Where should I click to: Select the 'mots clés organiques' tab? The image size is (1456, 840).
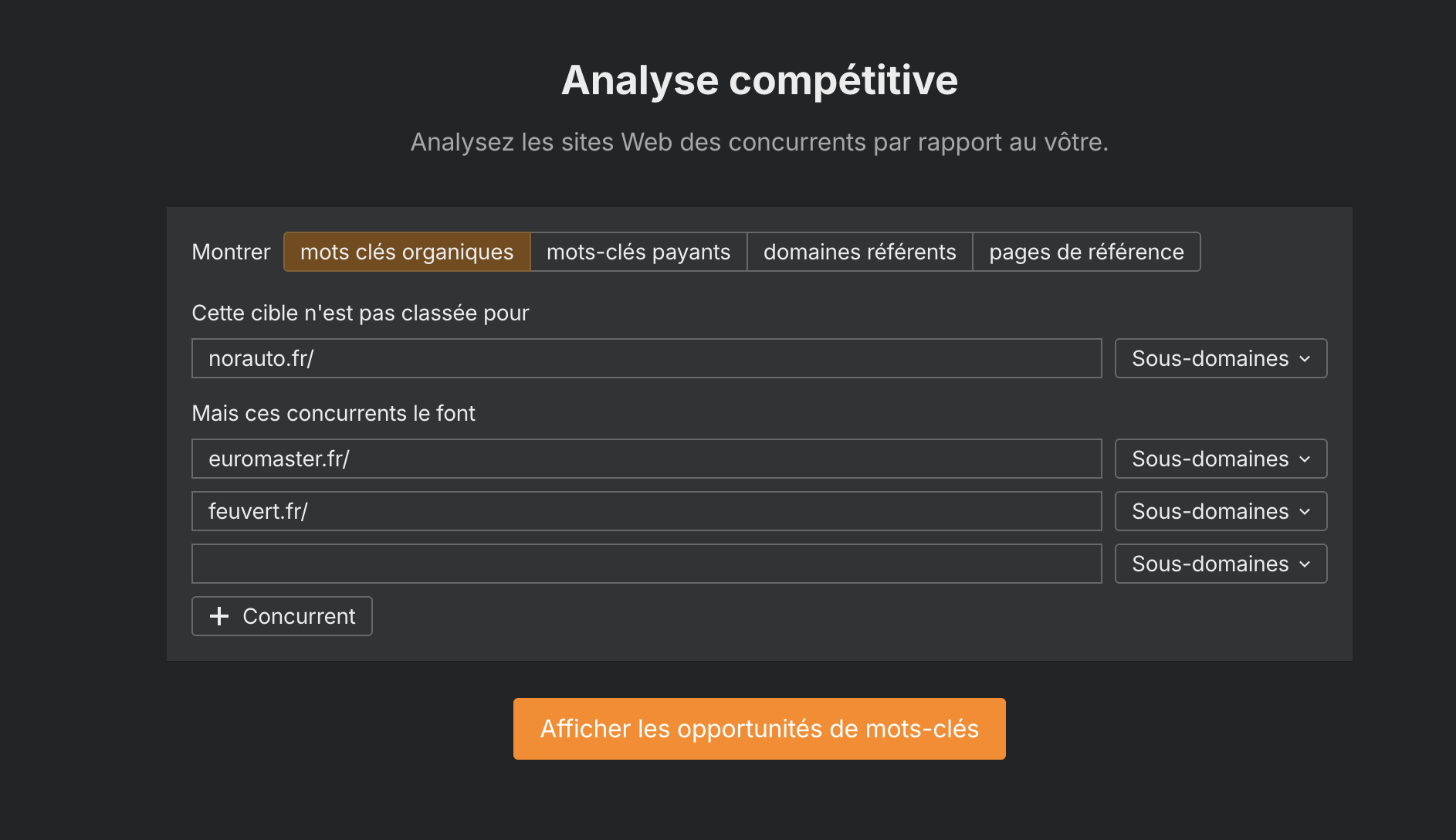click(x=406, y=252)
